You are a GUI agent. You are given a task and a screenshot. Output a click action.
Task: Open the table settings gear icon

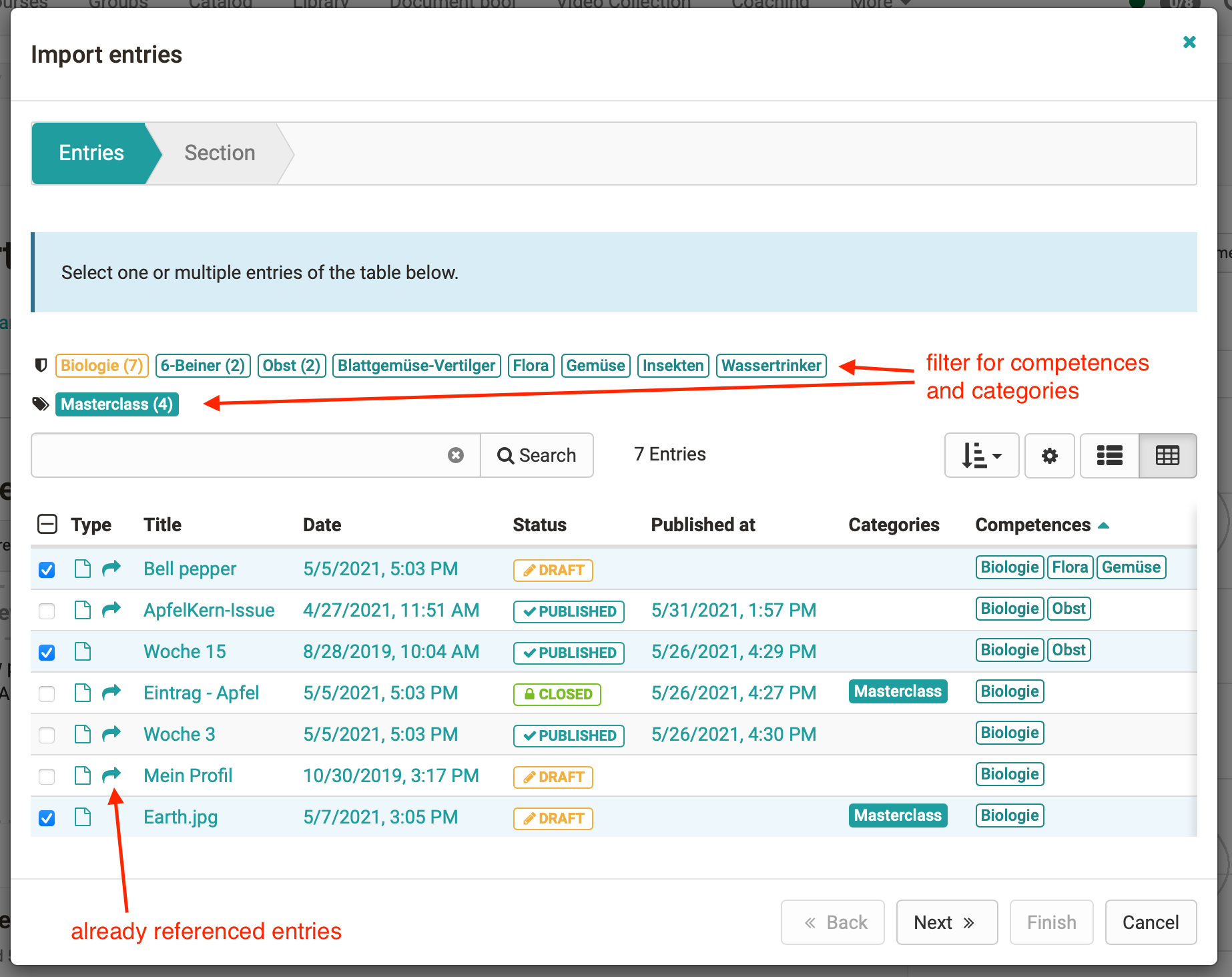click(1049, 456)
